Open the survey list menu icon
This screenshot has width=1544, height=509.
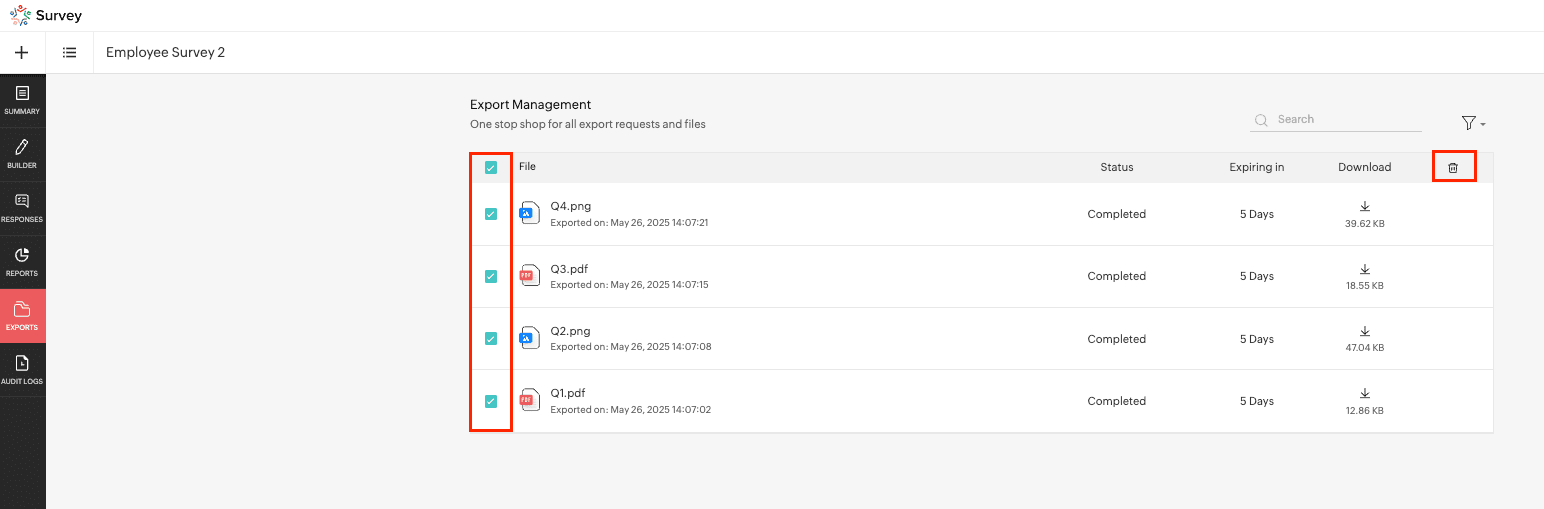[70, 53]
